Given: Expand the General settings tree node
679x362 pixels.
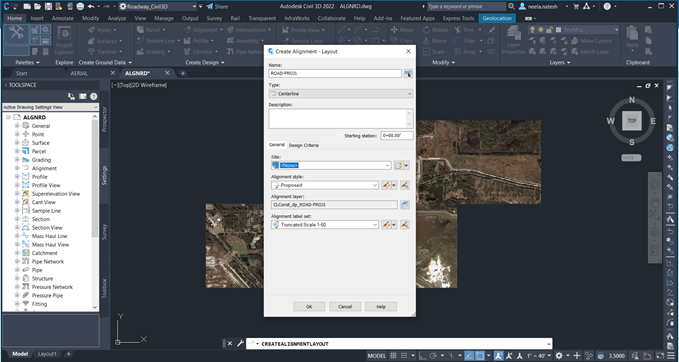Looking at the screenshot, I should coord(17,126).
